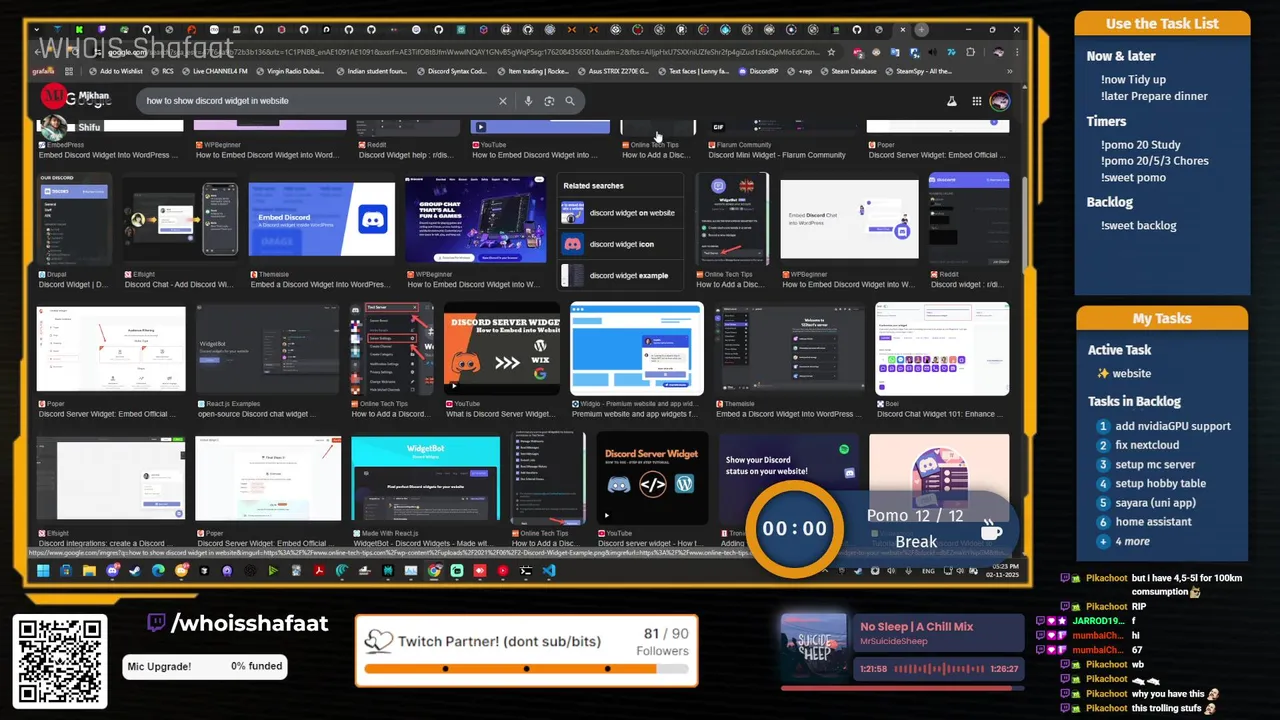Open the 'Add to Wishlist' bookmark

[115, 71]
